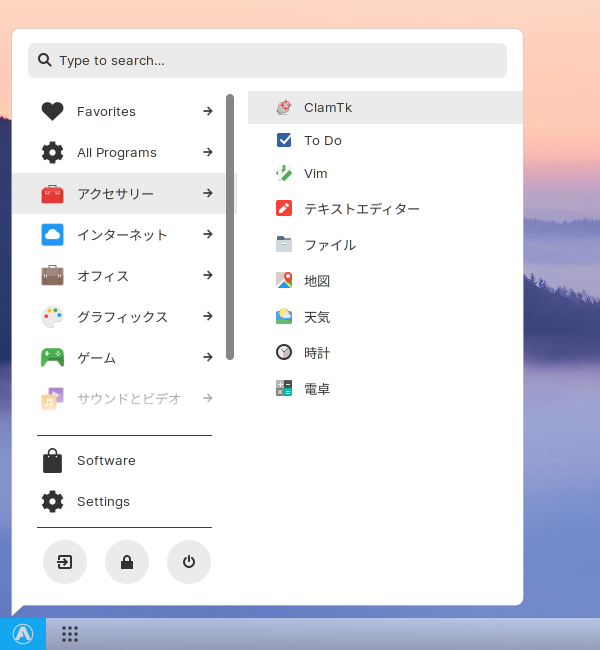Click the paint palette グラフィックス icon
The height and width of the screenshot is (650, 600).
tap(52, 317)
